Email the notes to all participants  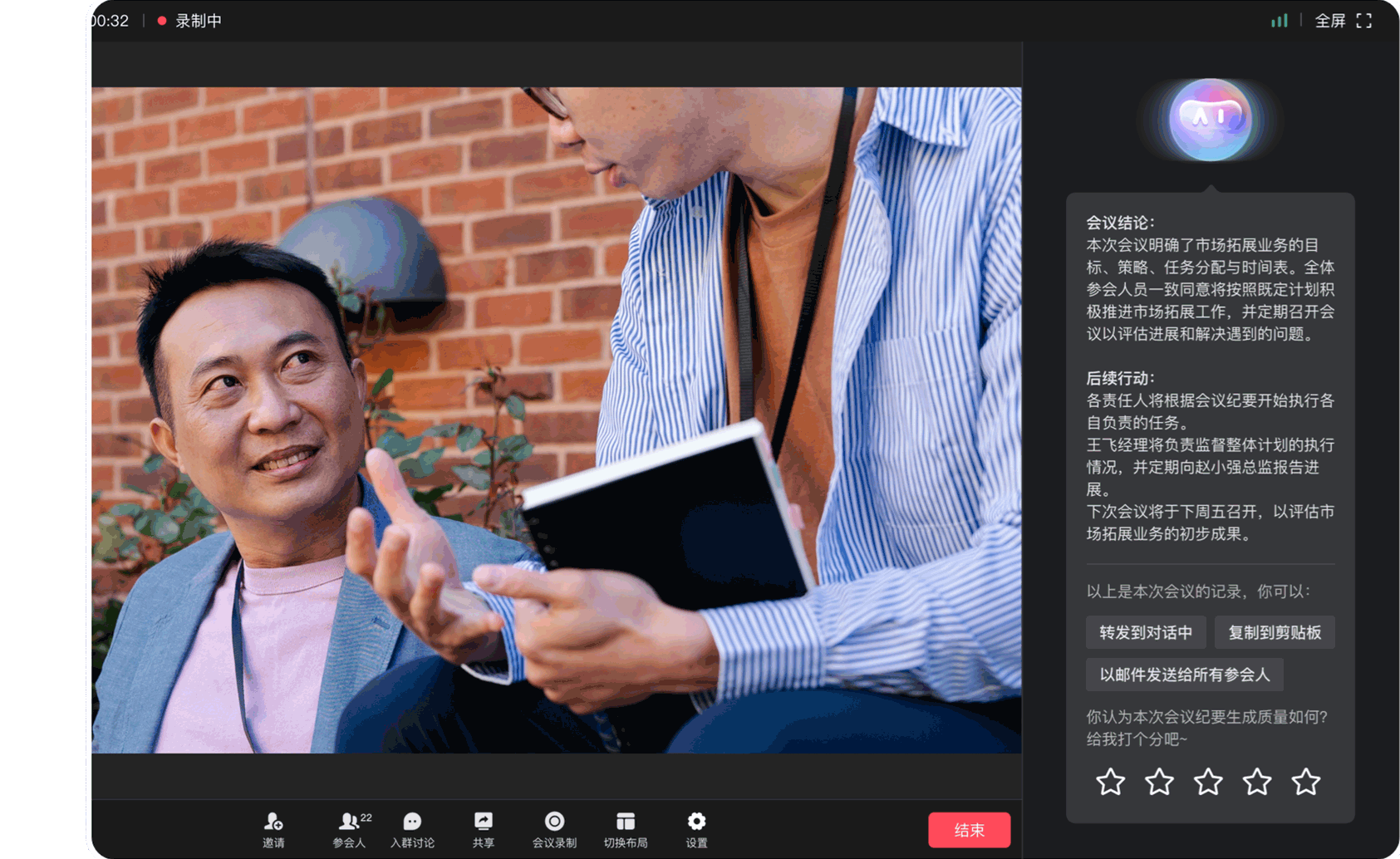(x=1184, y=675)
